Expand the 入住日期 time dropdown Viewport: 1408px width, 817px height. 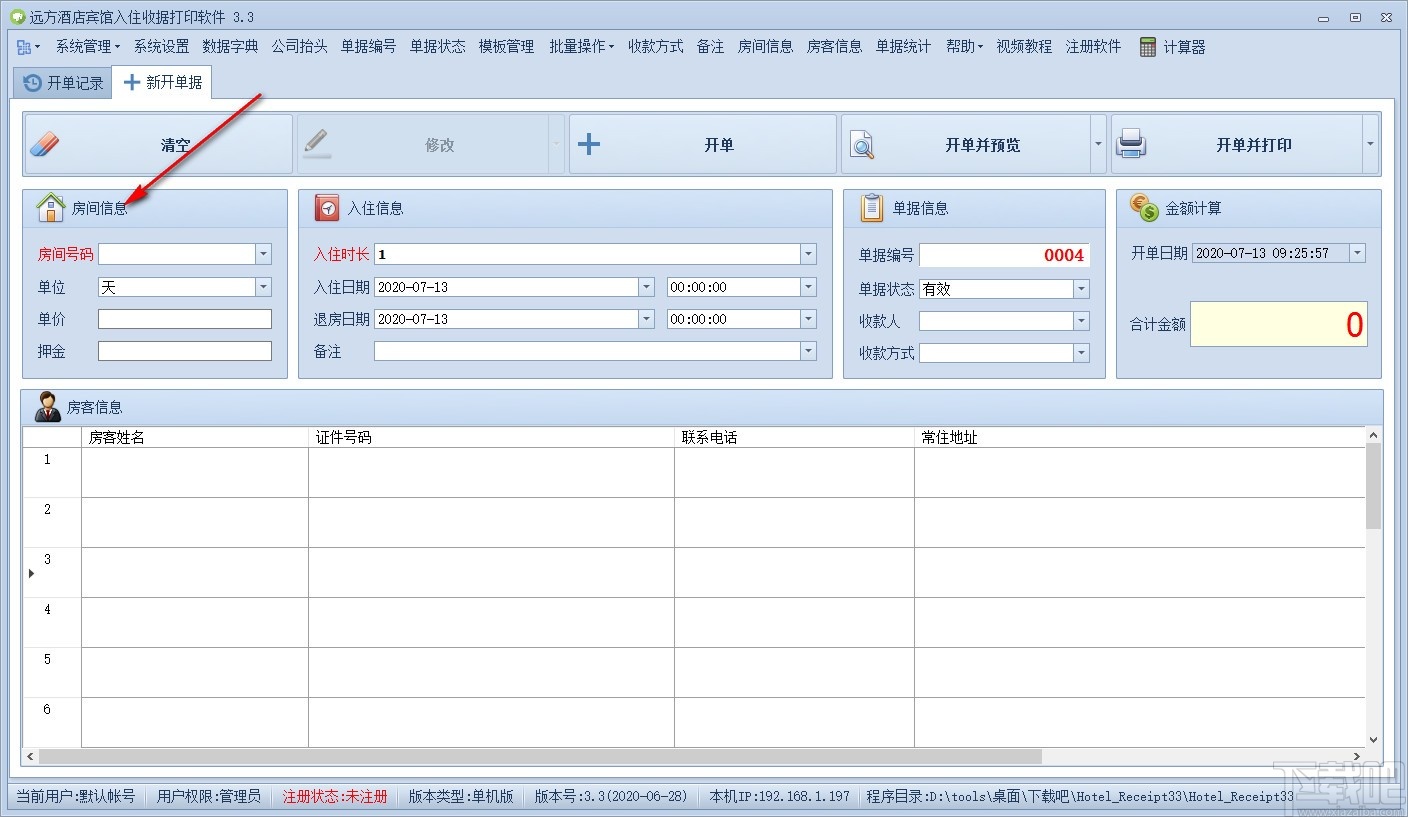pos(808,287)
